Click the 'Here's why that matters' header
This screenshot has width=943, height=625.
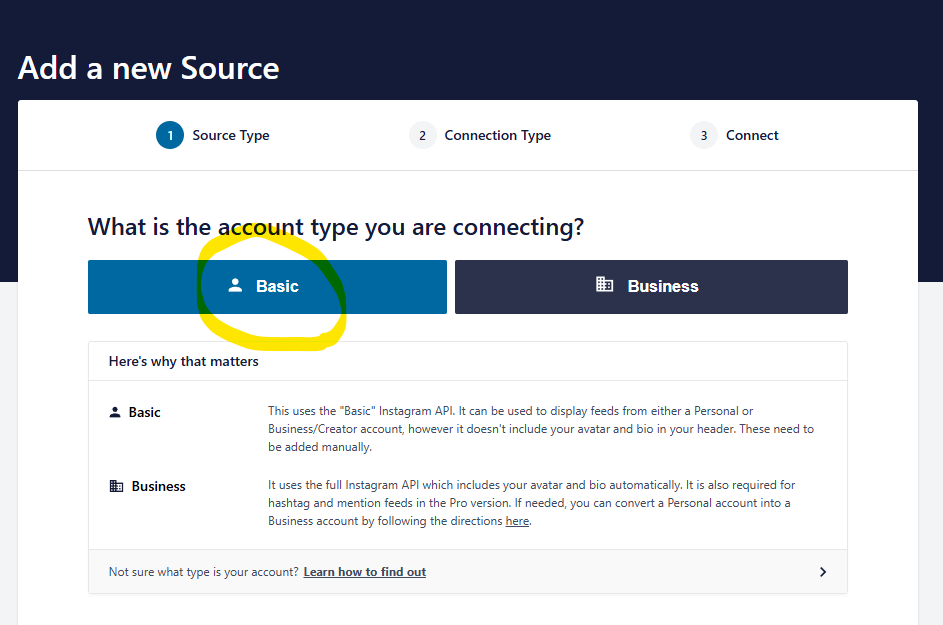[183, 362]
